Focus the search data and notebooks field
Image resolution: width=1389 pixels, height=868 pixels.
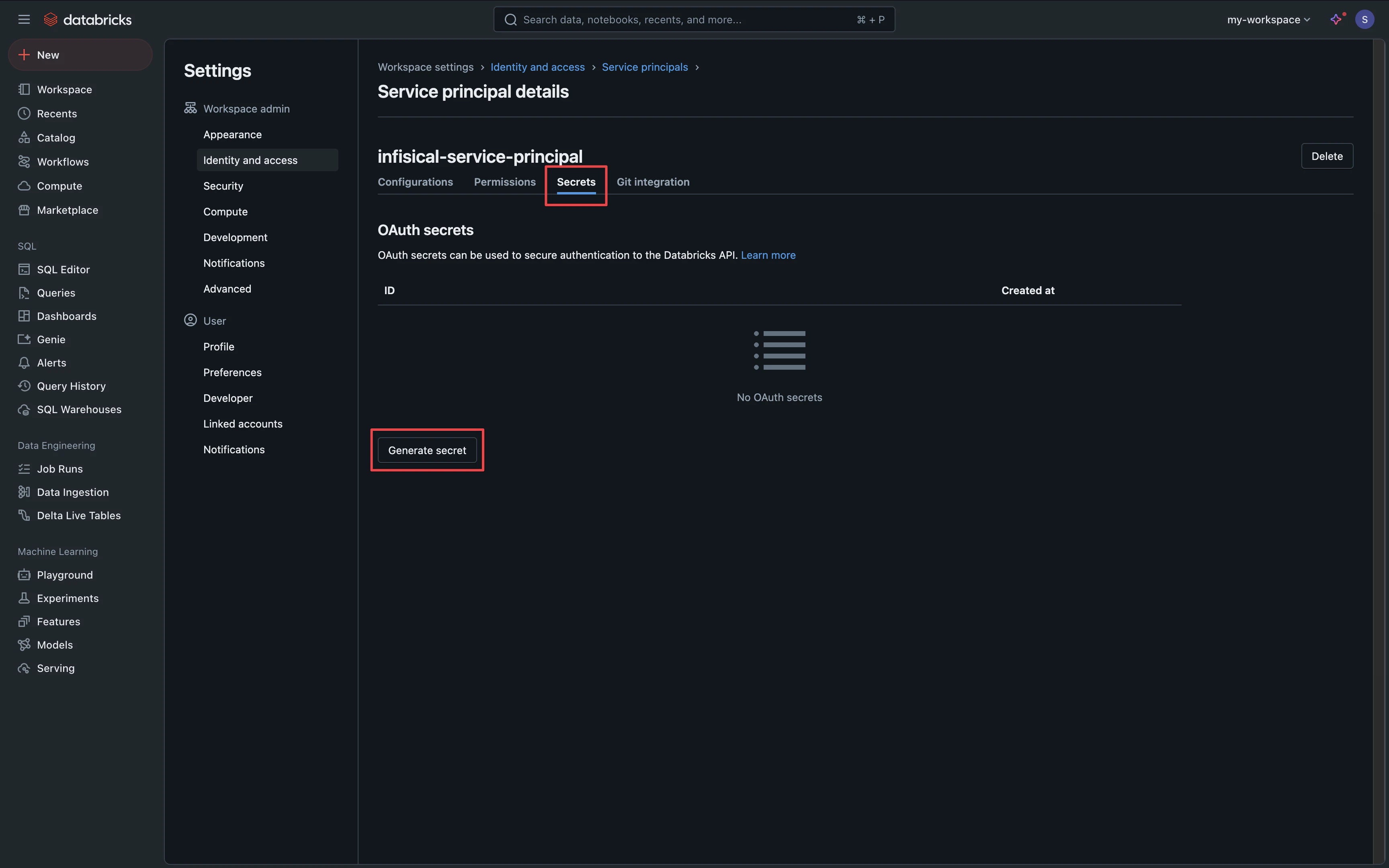point(694,20)
